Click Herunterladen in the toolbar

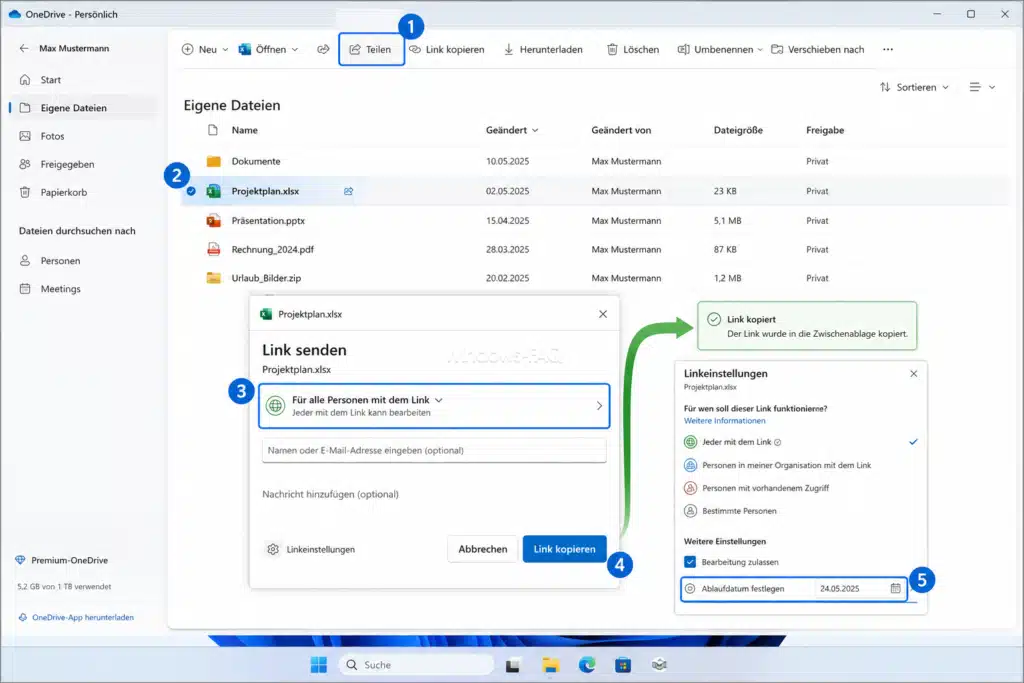543,50
